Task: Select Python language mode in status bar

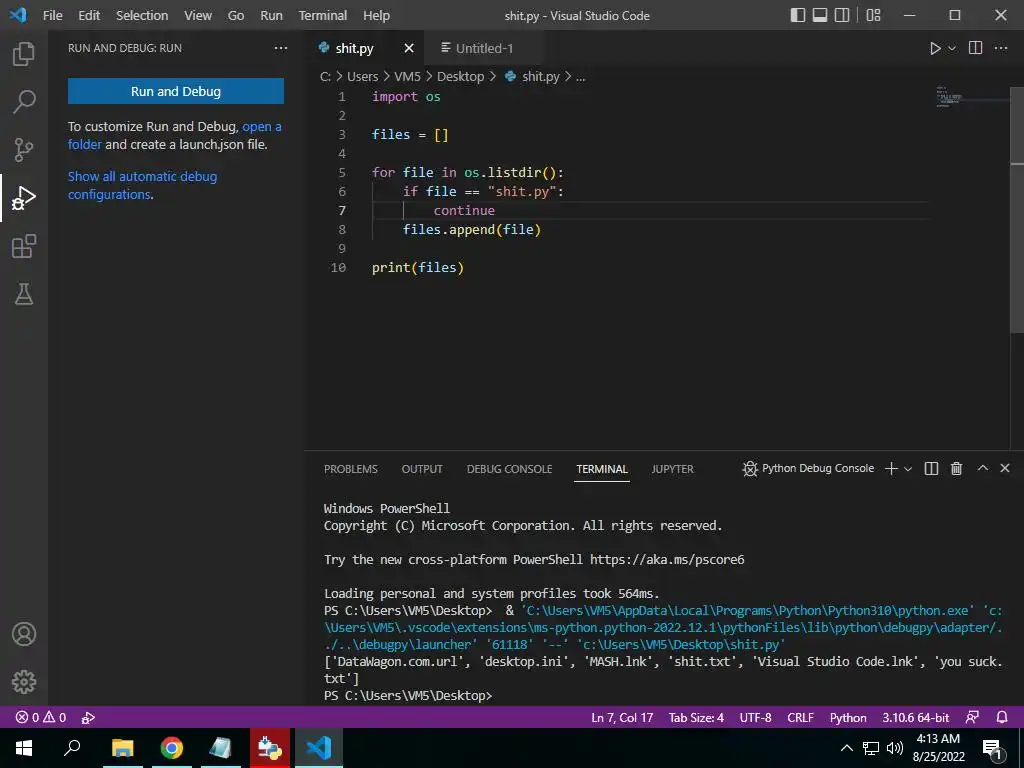Action: pyautogui.click(x=848, y=717)
